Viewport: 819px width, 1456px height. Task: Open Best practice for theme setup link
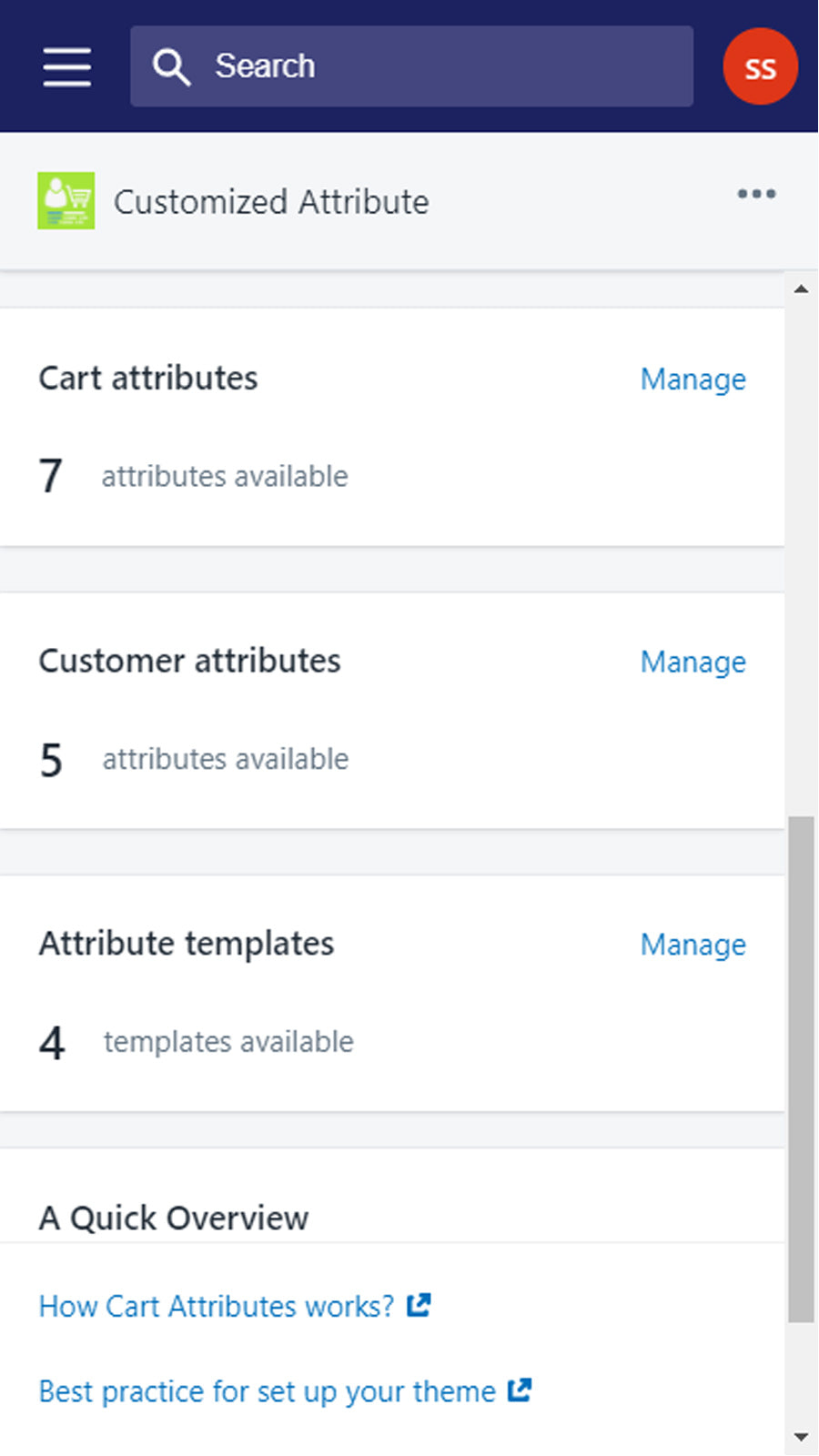pyautogui.click(x=267, y=1391)
